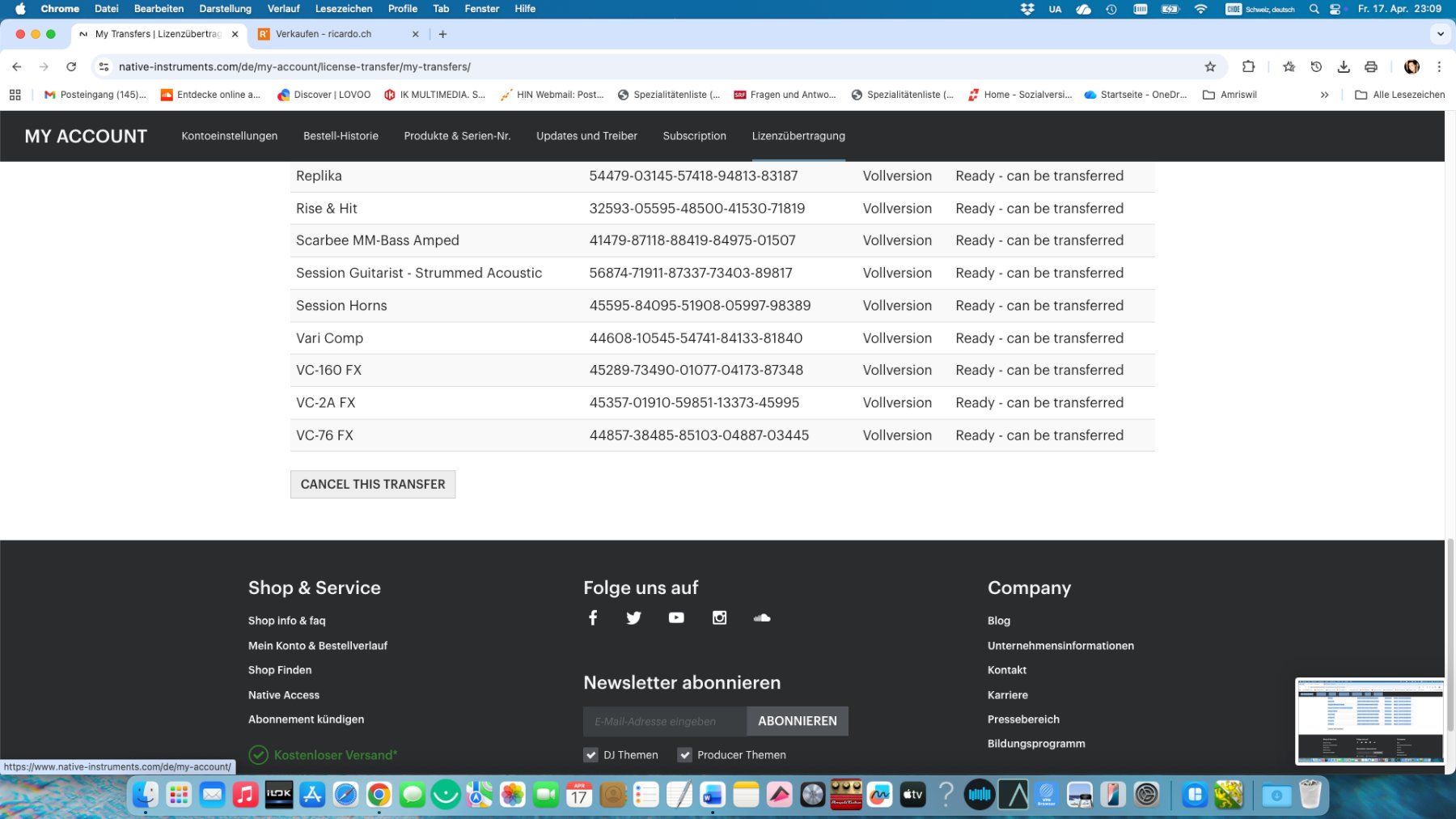Open the Wi-Fi icon in the menu bar
Viewport: 1456px width, 819px height.
click(1200, 9)
